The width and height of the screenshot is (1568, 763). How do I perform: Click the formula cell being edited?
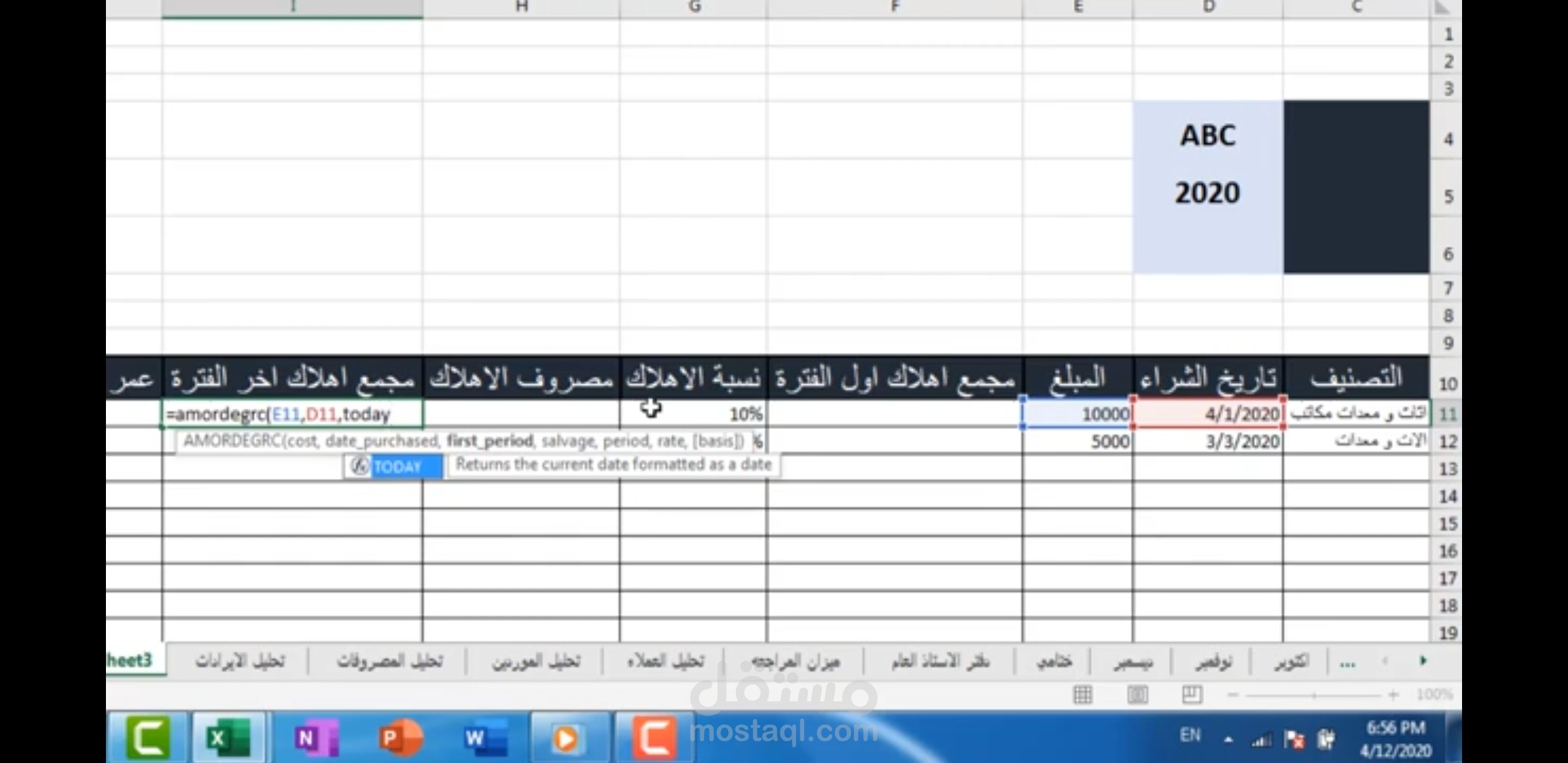(x=292, y=414)
